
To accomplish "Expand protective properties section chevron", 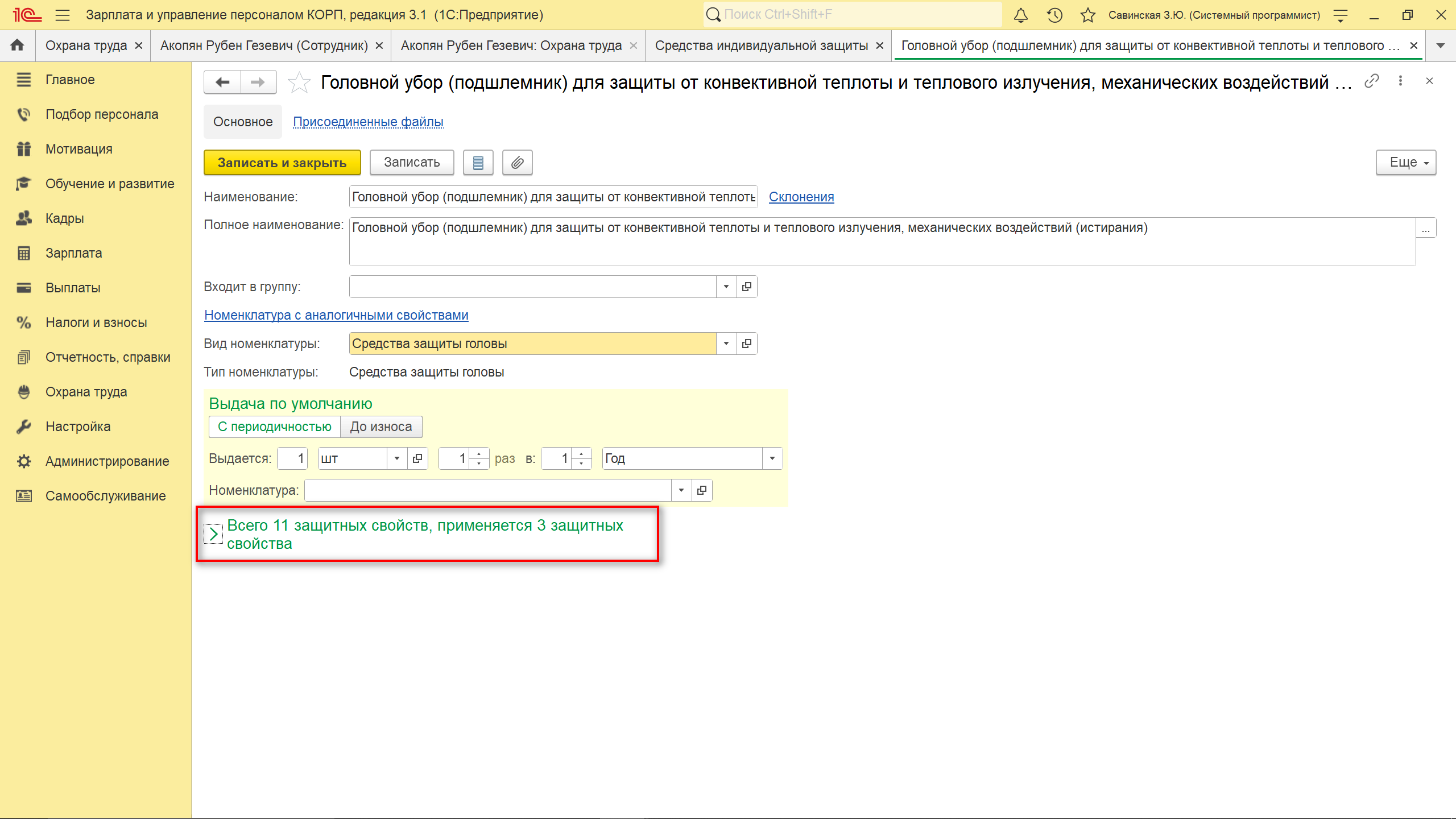I will coord(213,534).
